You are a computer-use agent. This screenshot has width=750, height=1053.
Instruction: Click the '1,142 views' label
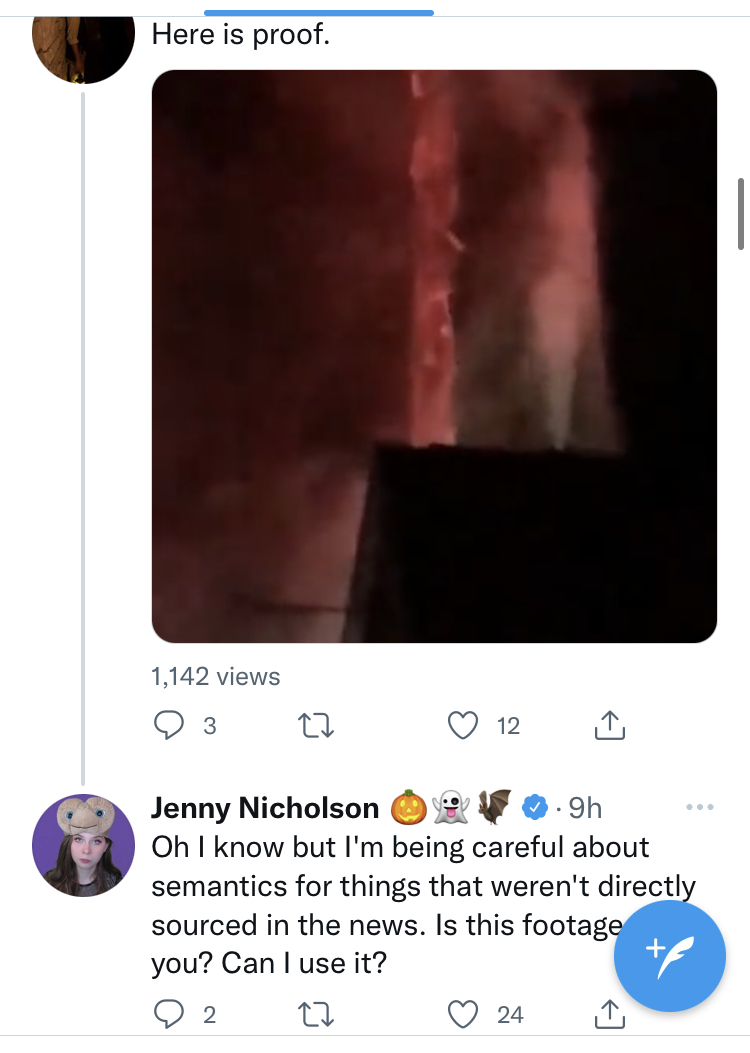pos(216,676)
